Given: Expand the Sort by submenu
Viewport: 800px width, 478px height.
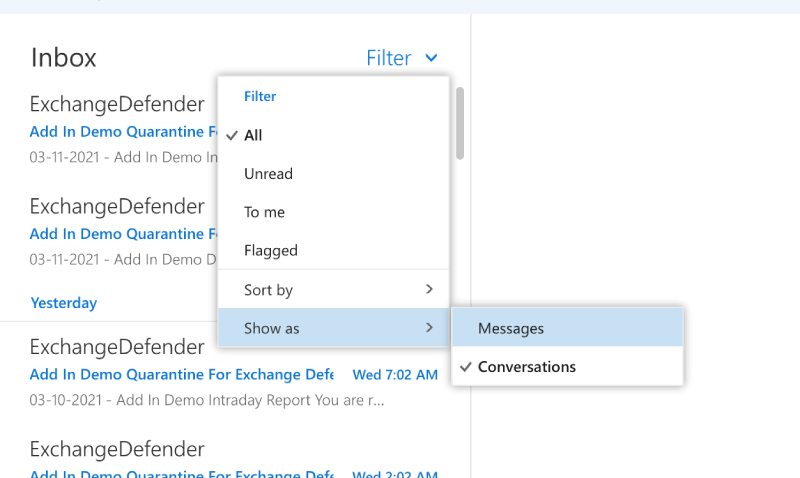Looking at the screenshot, I should pyautogui.click(x=300, y=290).
